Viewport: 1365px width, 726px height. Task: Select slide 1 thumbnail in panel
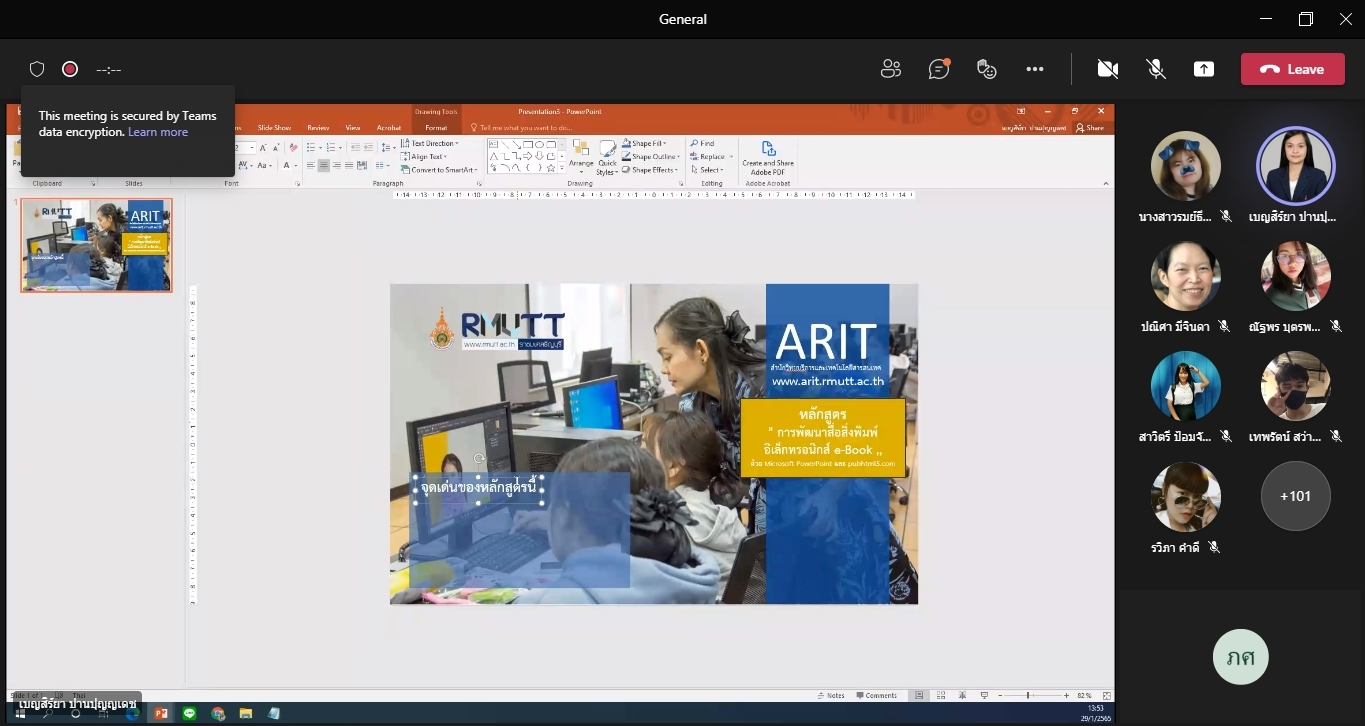(96, 245)
